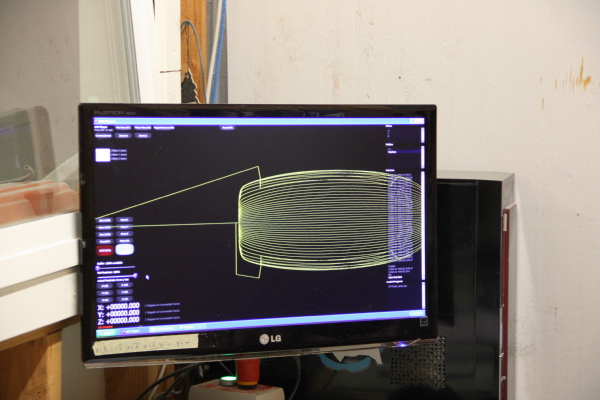Image resolution: width=600 pixels, height=400 pixels.
Task: Click the scrollbar of the long G-code list
Action: tap(423, 225)
